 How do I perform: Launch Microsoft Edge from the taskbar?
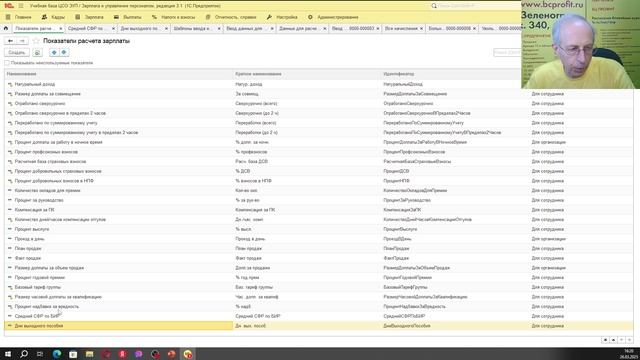(57, 354)
